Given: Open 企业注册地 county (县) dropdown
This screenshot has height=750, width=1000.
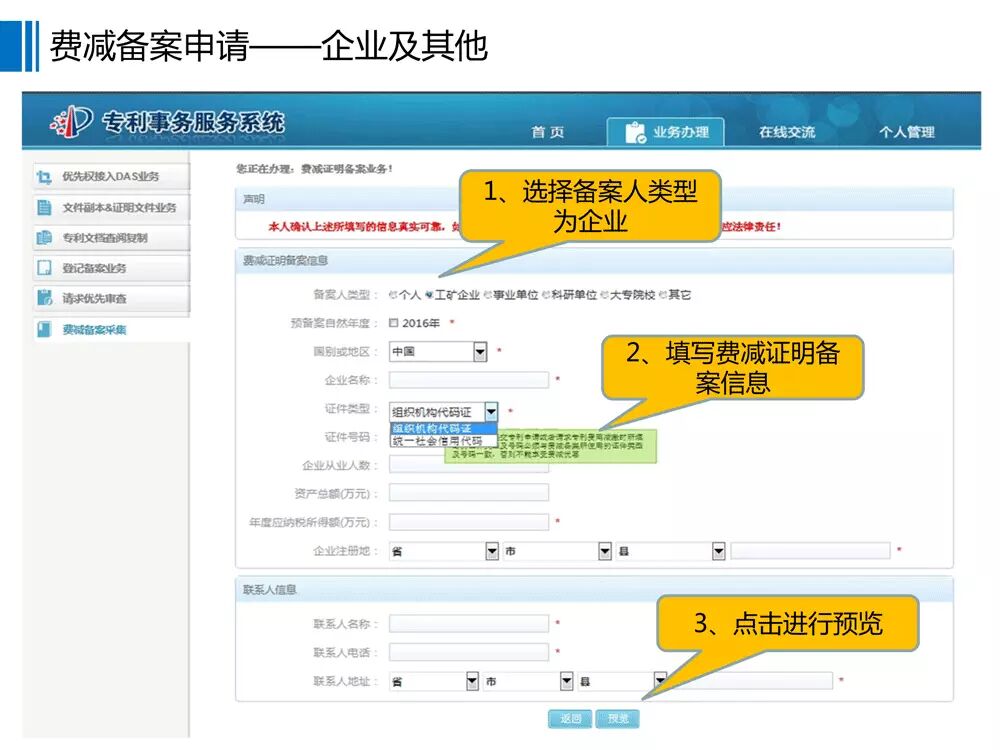Looking at the screenshot, I should pyautogui.click(x=671, y=551).
